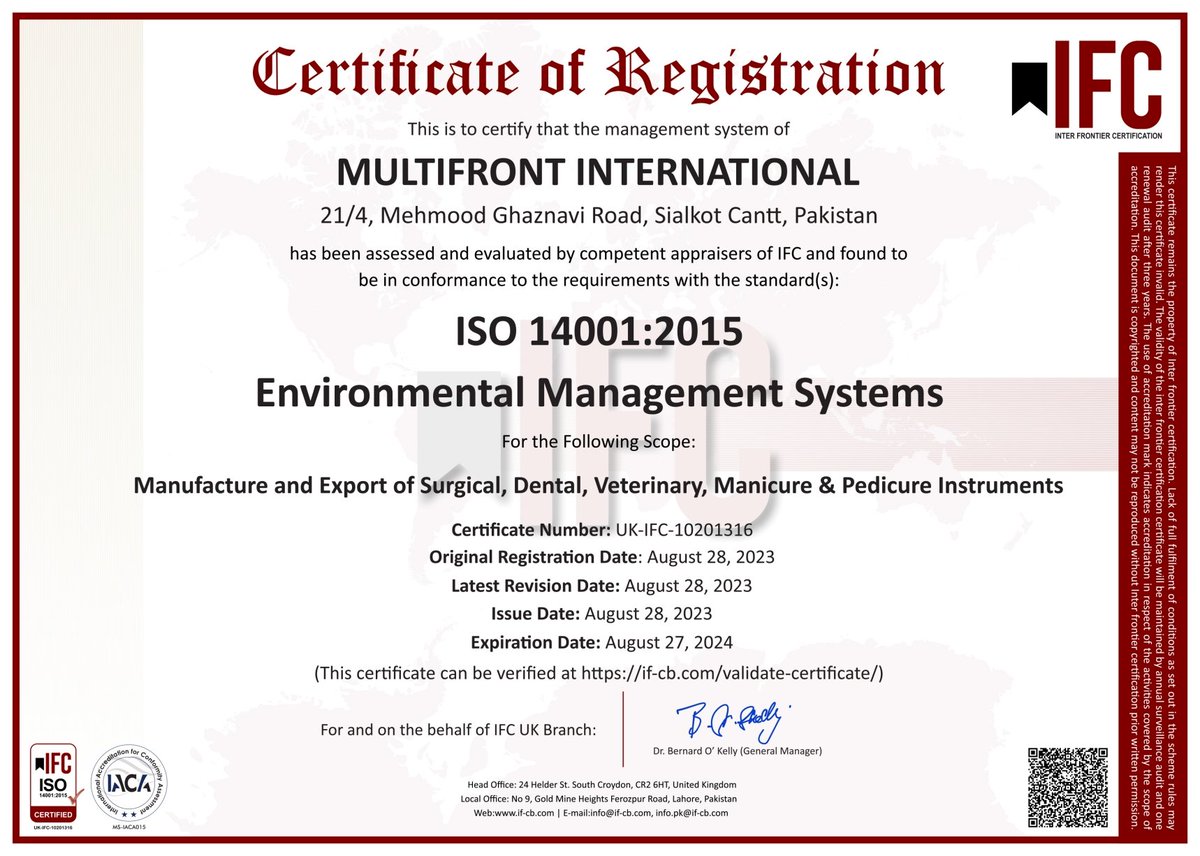Click the ISO 14001:2015 standard title
1200x856 pixels.
point(599,332)
